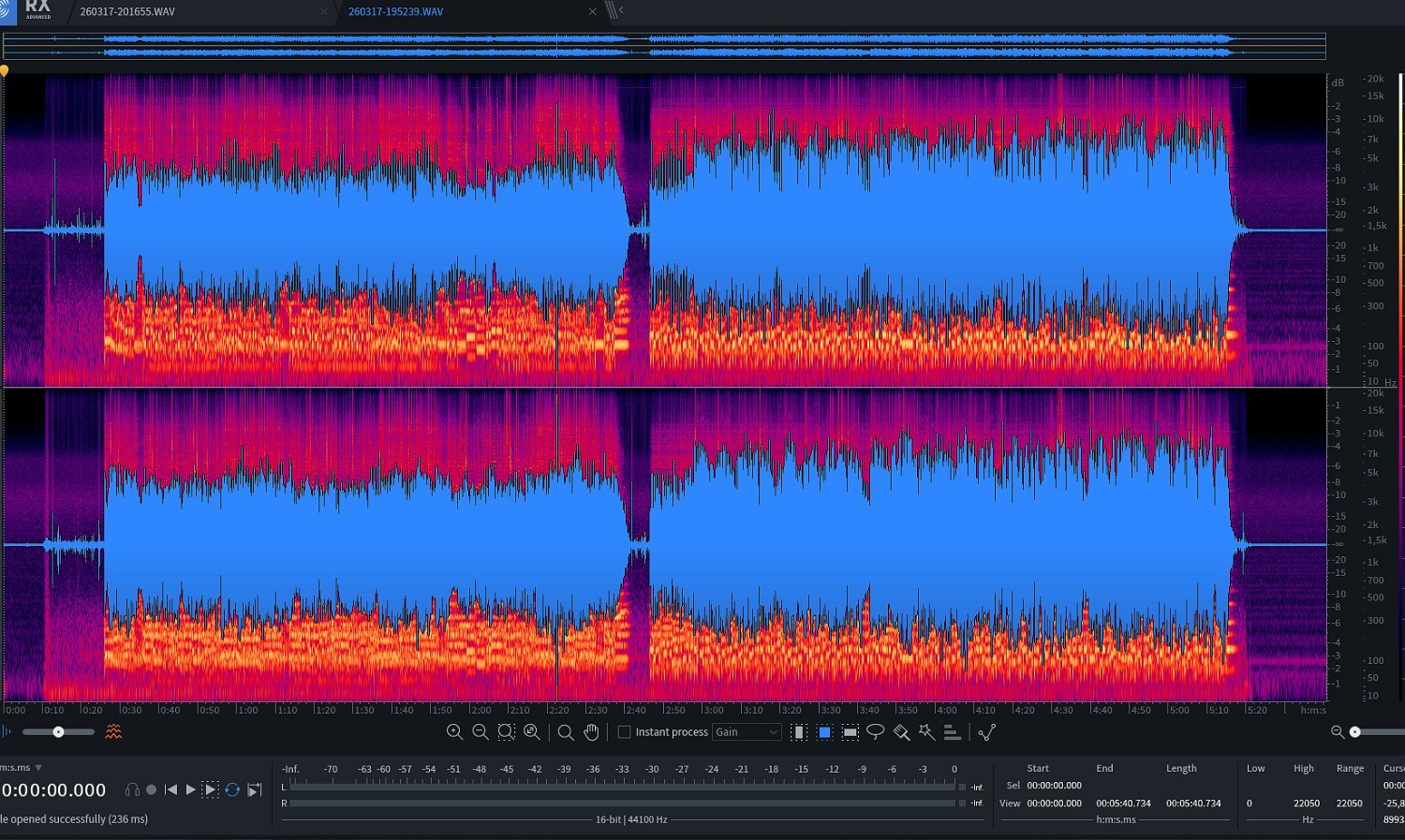
Task: Toggle headphone input monitoring
Action: pyautogui.click(x=132, y=789)
